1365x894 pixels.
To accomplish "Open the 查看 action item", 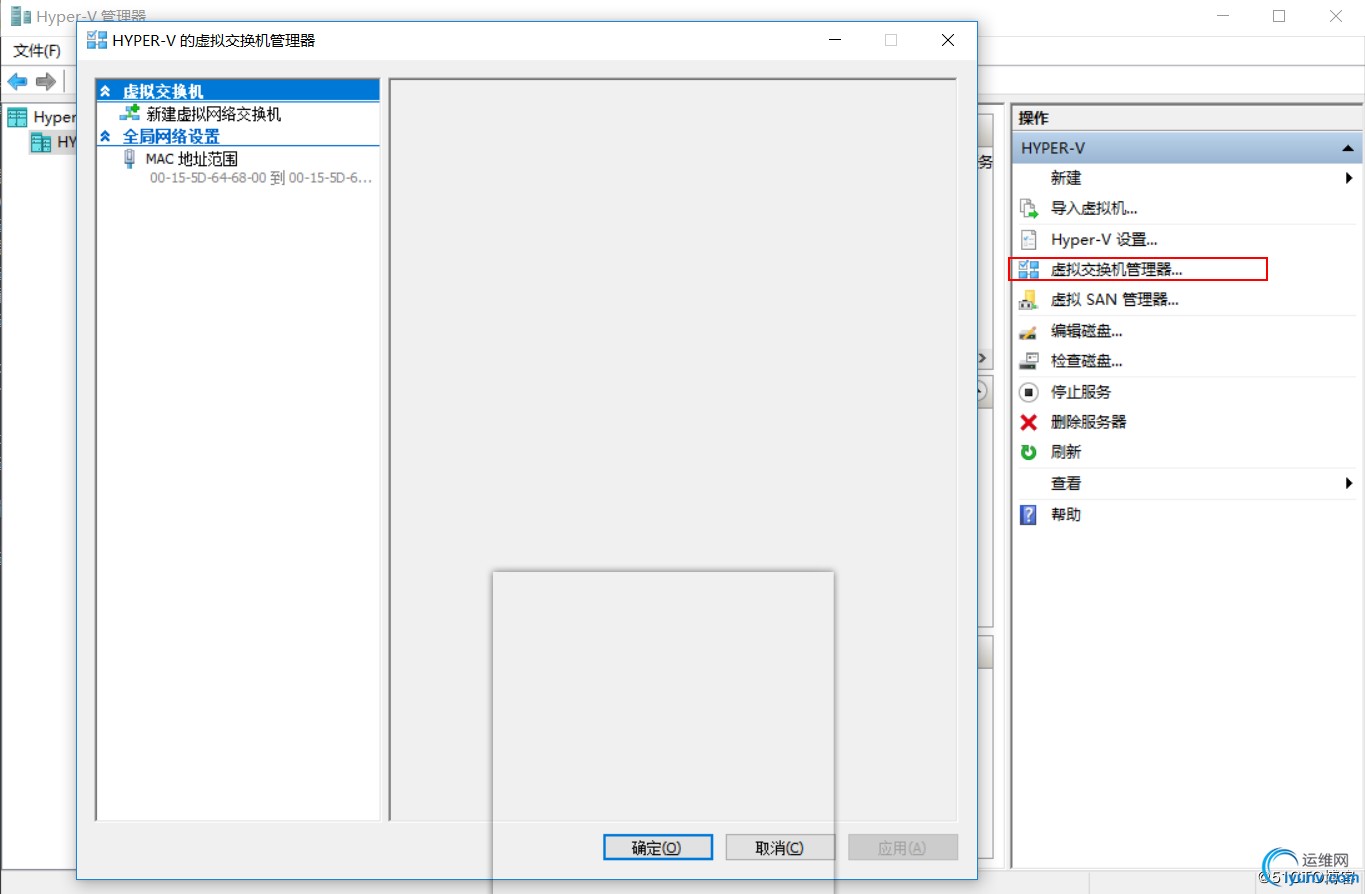I will [1066, 483].
